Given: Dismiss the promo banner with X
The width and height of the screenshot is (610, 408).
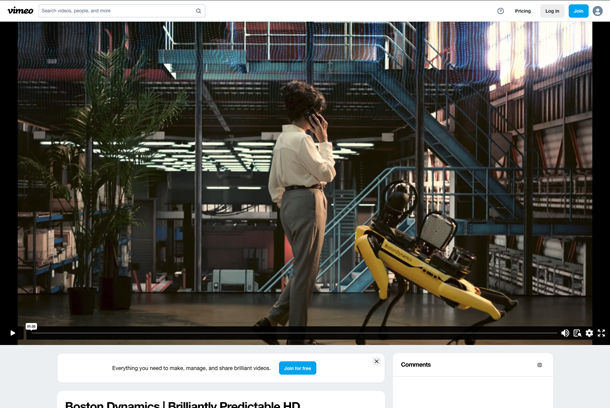Looking at the screenshot, I should click(377, 361).
